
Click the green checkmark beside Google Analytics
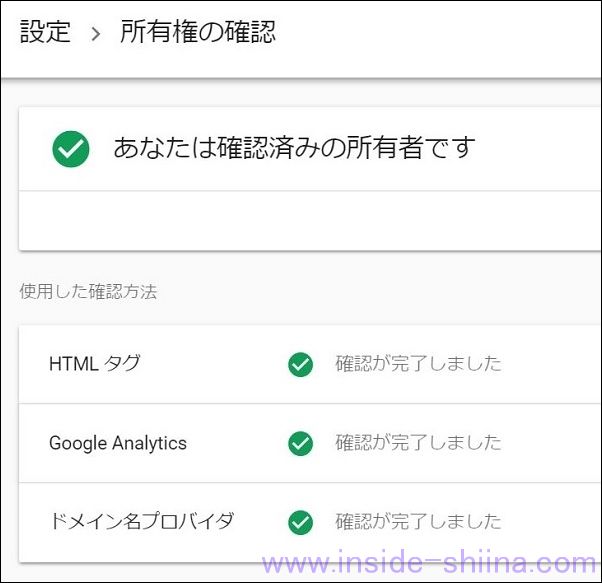(301, 443)
